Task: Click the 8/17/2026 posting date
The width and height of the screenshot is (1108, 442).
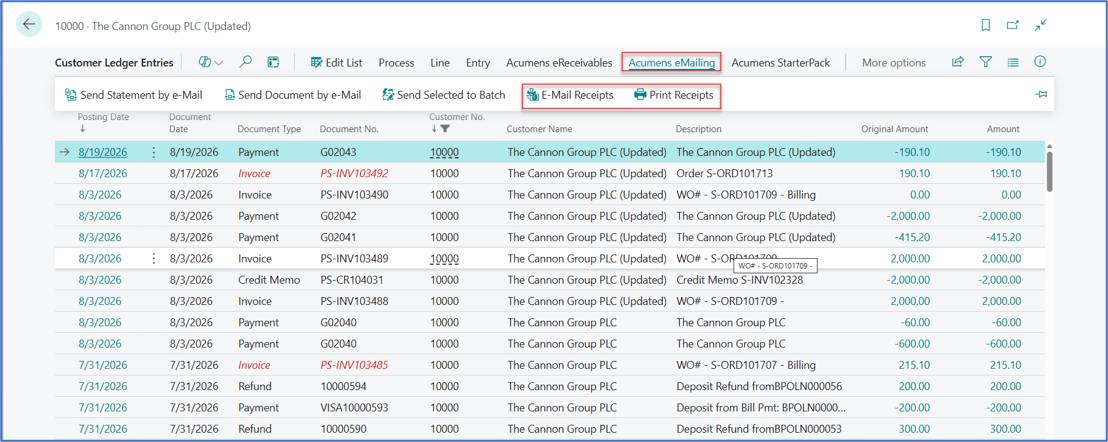Action: [102, 173]
